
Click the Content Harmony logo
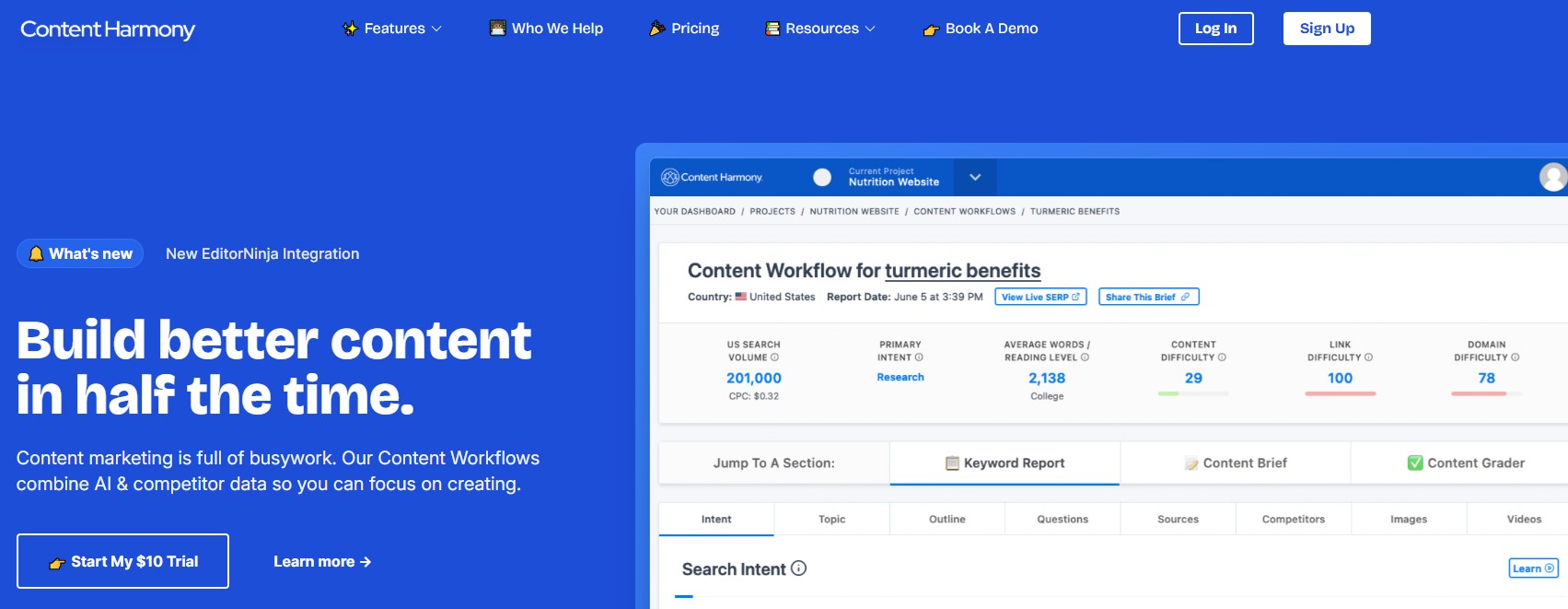(x=108, y=29)
